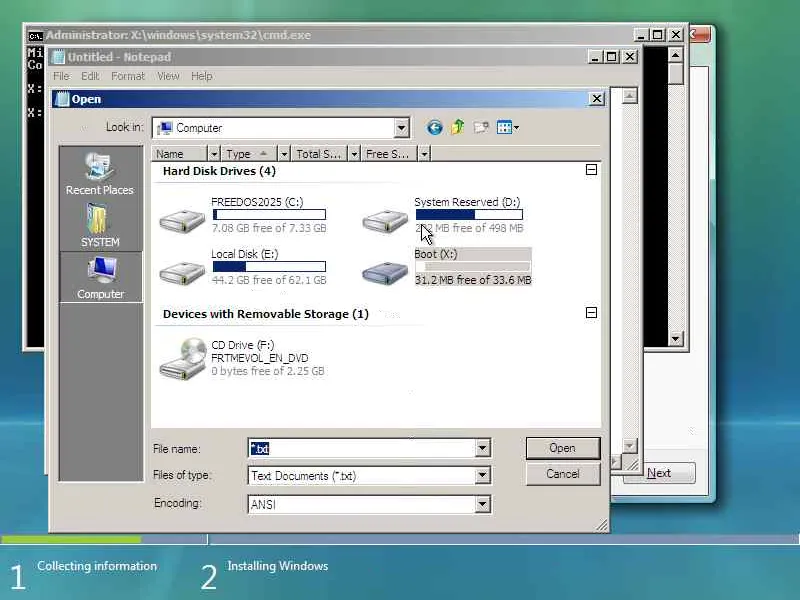The image size is (800, 600).
Task: Click the FRTMEVOL_EN_DVD label
Action: point(260,358)
